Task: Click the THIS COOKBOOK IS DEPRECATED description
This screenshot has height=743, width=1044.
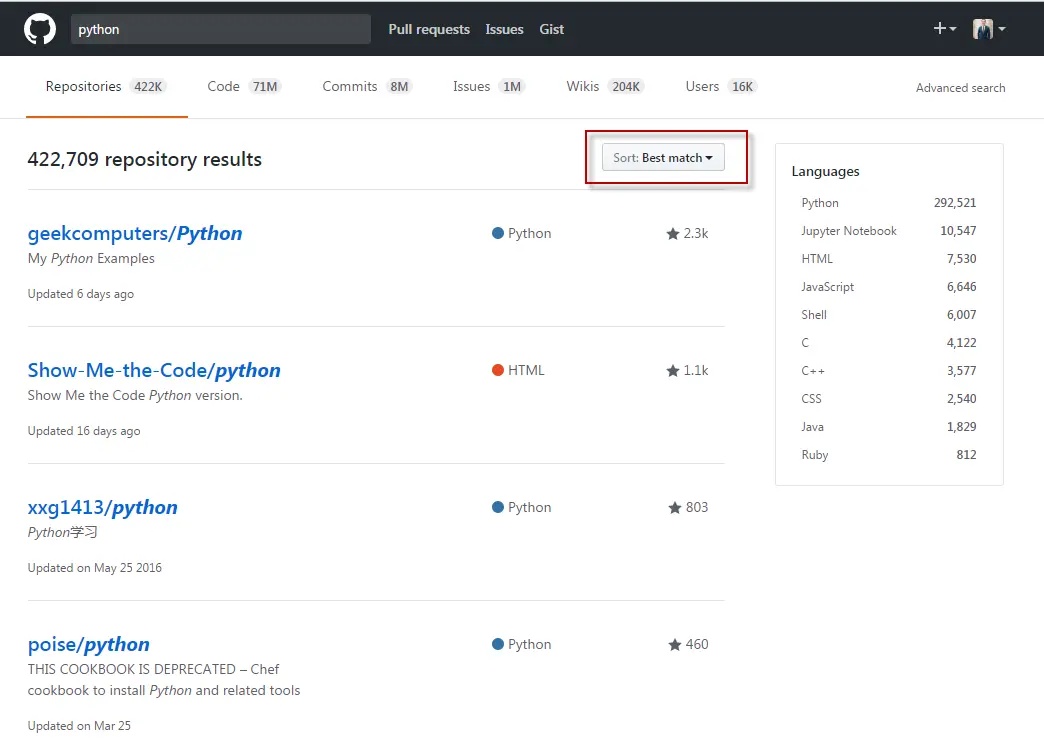Action: coord(164,680)
